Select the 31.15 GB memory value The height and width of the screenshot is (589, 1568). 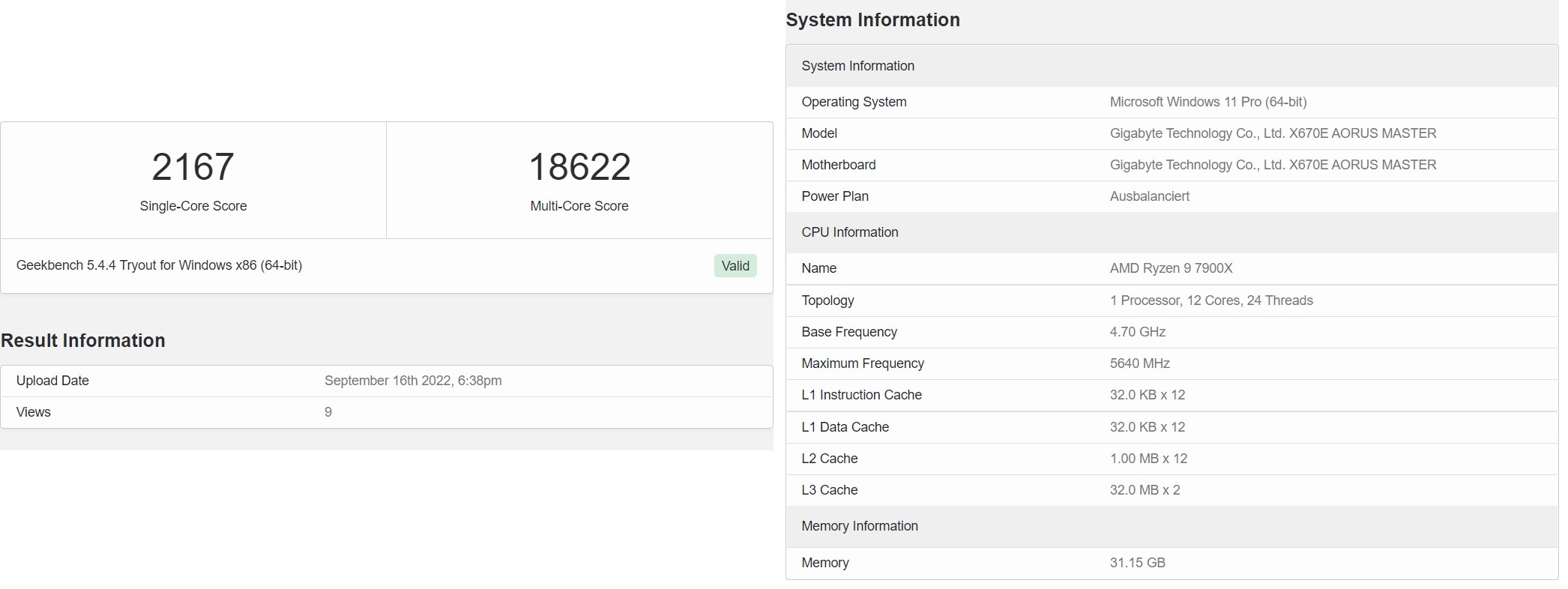click(x=1138, y=563)
